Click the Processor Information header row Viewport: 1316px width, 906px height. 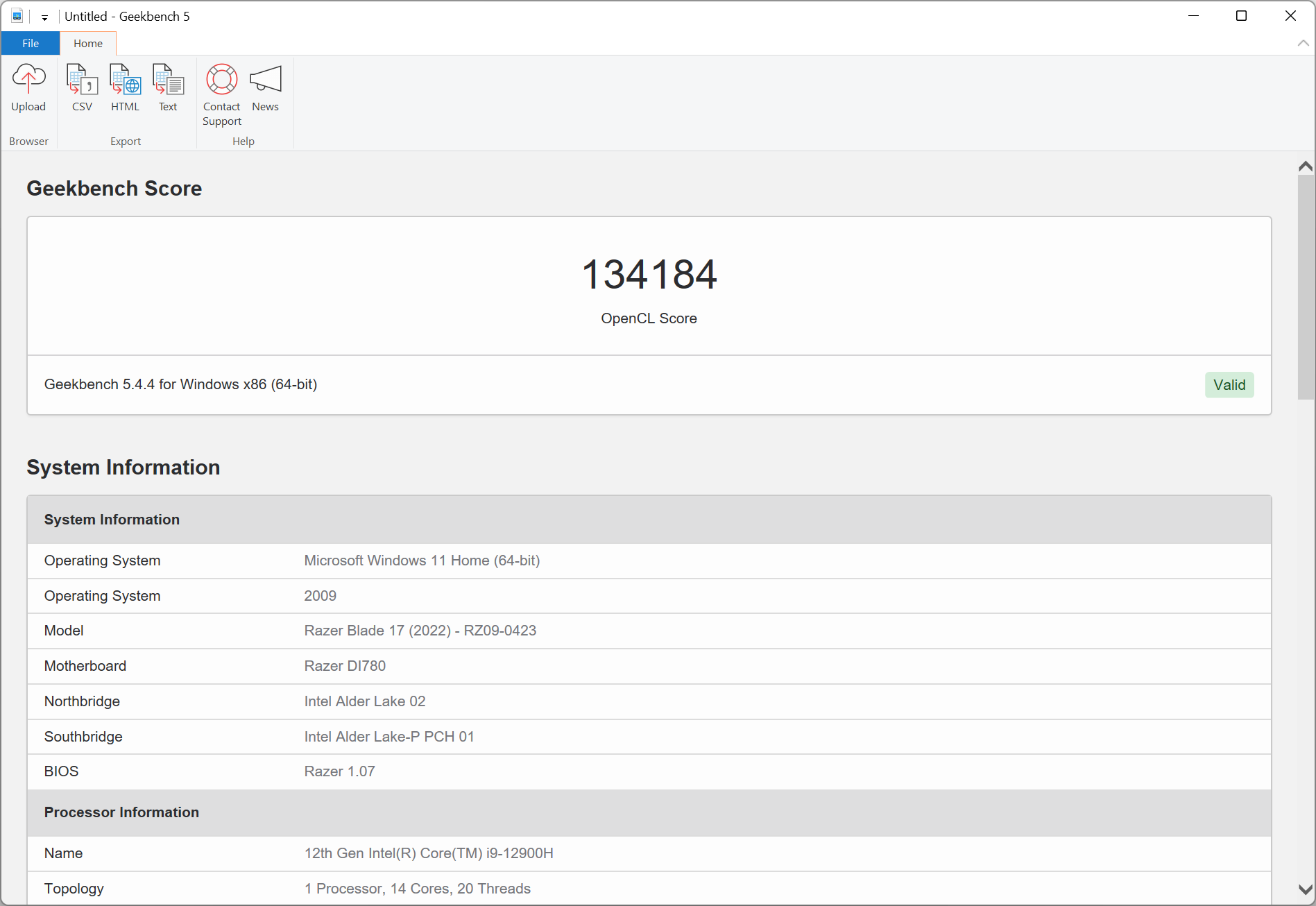click(649, 812)
